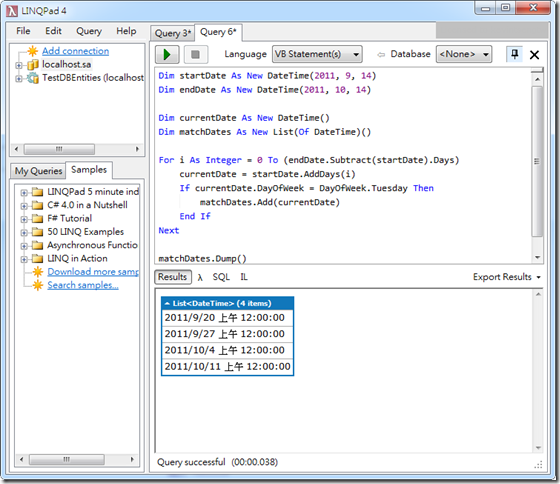The height and width of the screenshot is (484, 560).
Task: Click the star icon beside Search samples
Action: 38,285
